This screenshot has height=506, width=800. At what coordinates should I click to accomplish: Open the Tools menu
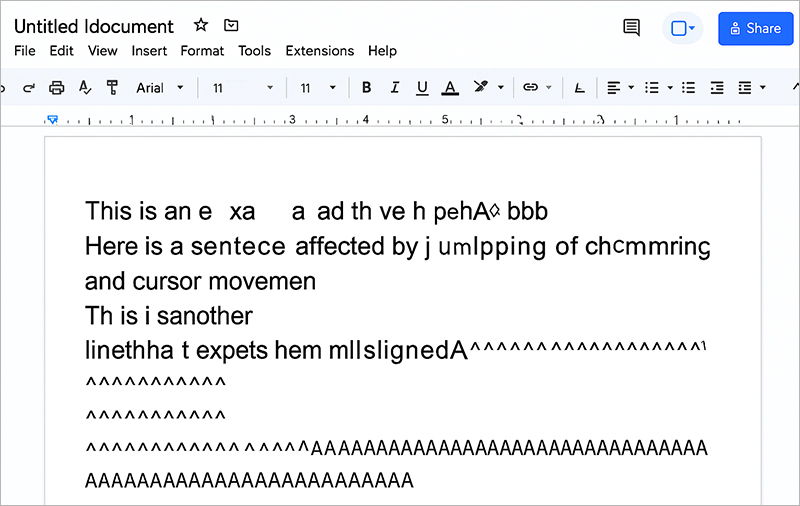click(x=254, y=51)
